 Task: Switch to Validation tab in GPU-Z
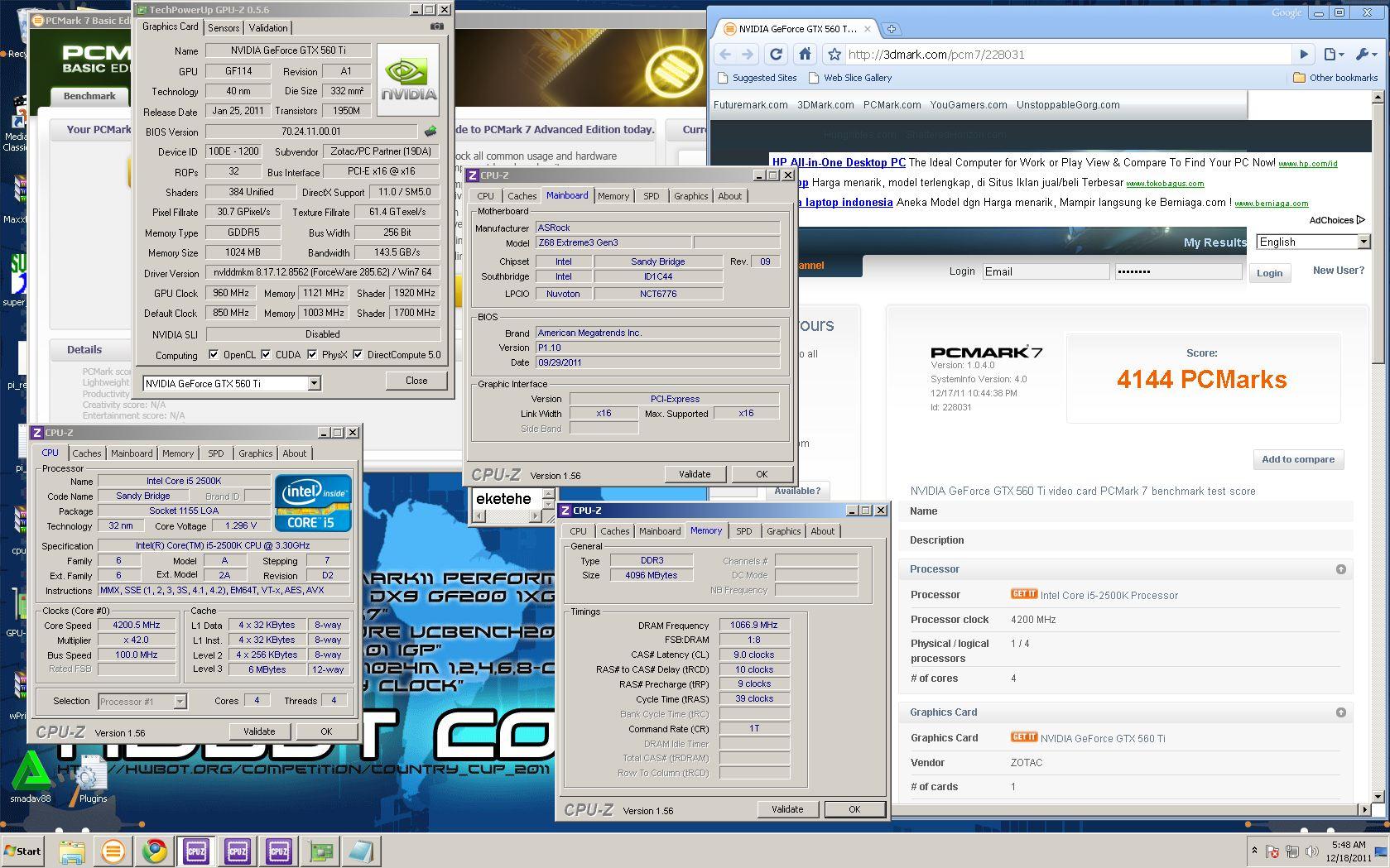coord(268,27)
